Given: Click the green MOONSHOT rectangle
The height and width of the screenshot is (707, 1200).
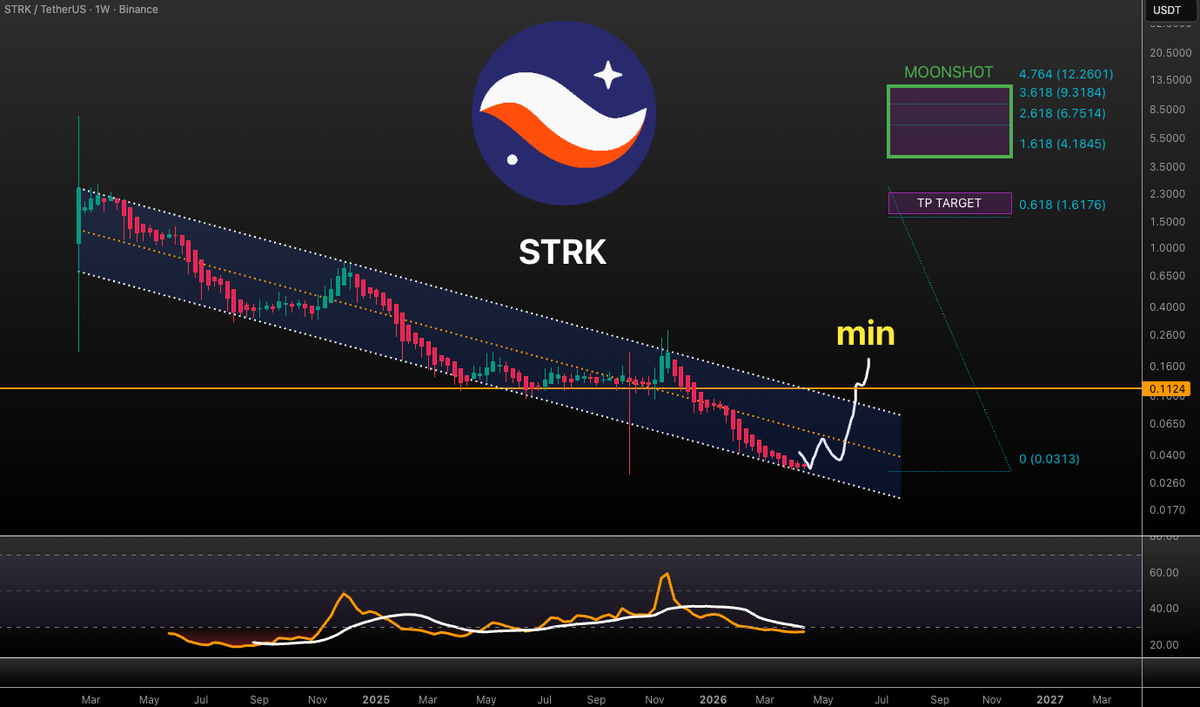Looking at the screenshot, I should (x=949, y=121).
